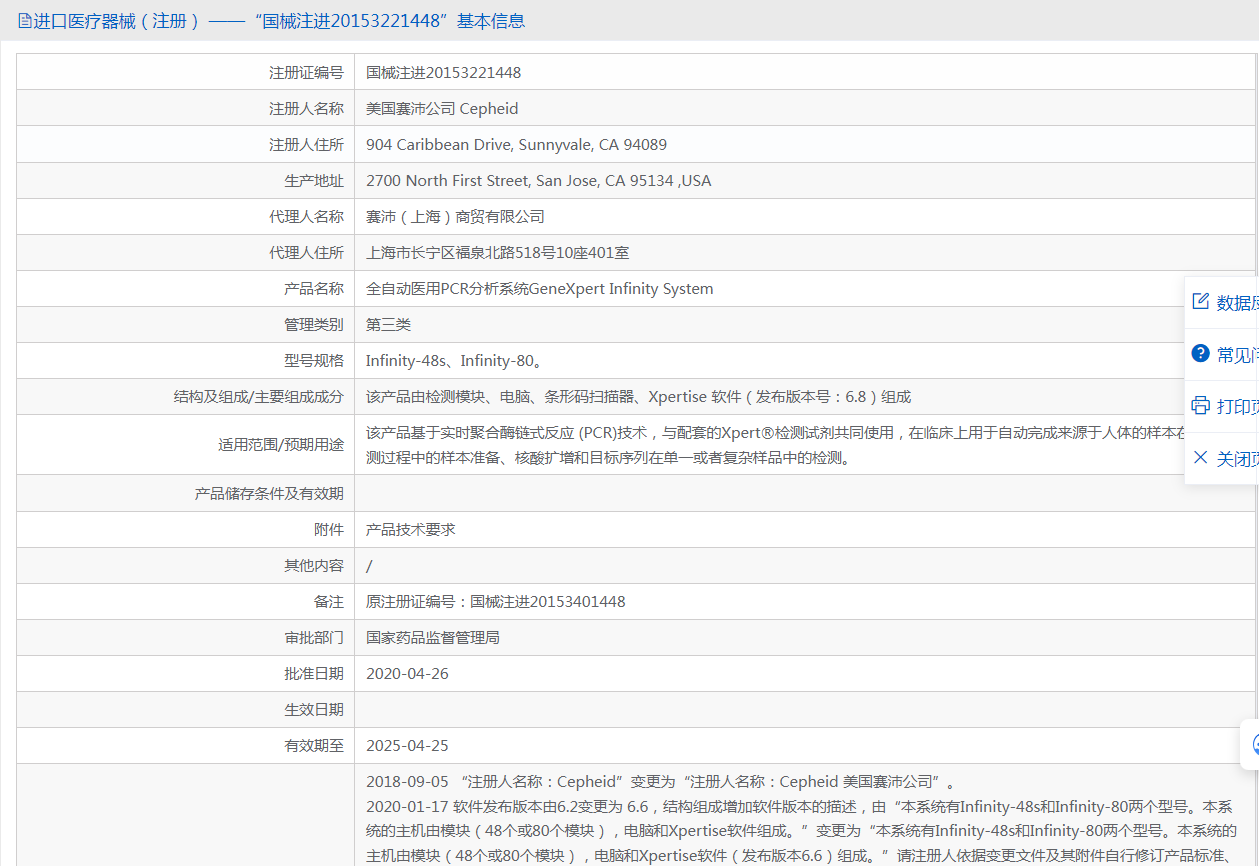
Task: Click the 注册证编号 label
Action: coord(306,73)
